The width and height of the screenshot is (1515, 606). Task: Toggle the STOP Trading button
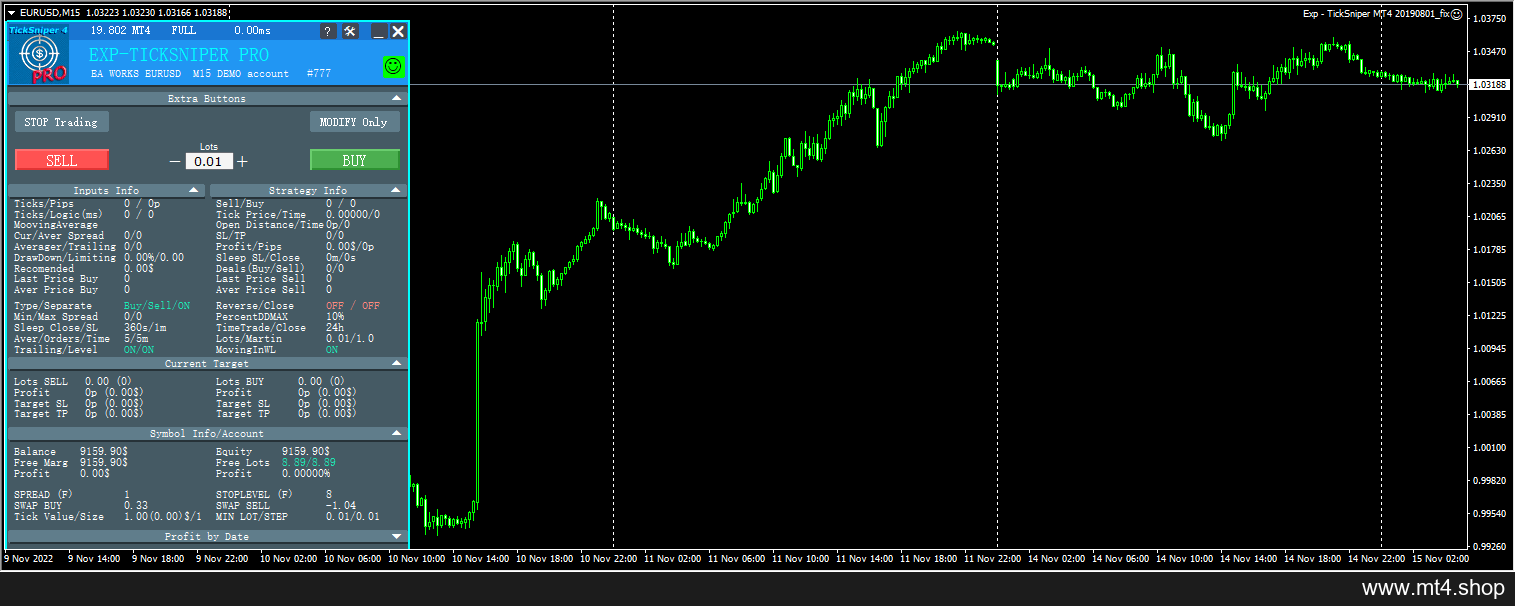tap(62, 122)
